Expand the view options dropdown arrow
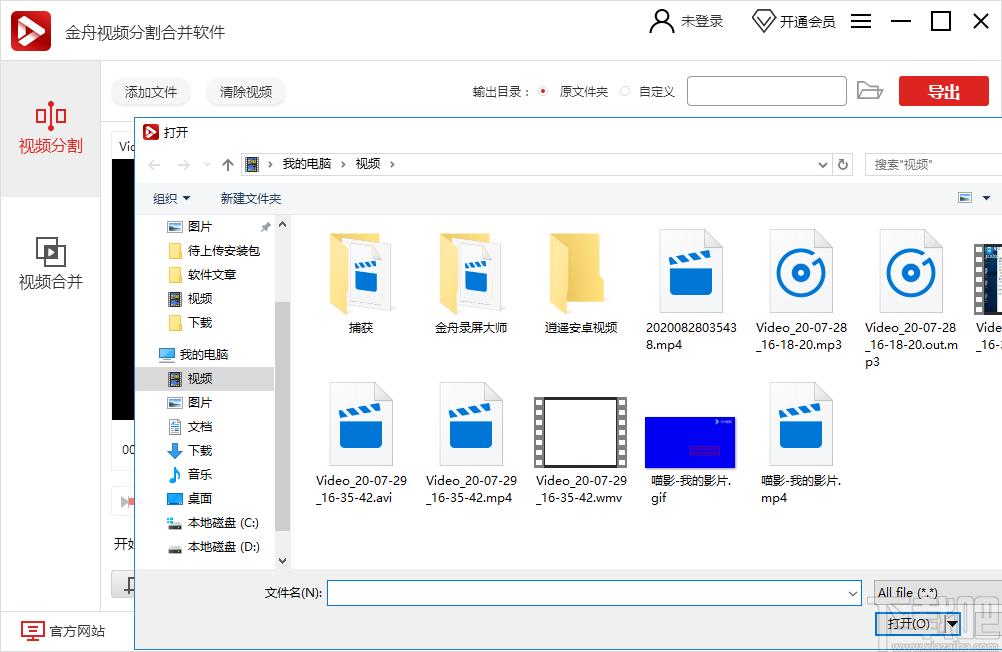The width and height of the screenshot is (1002, 652). tap(986, 198)
